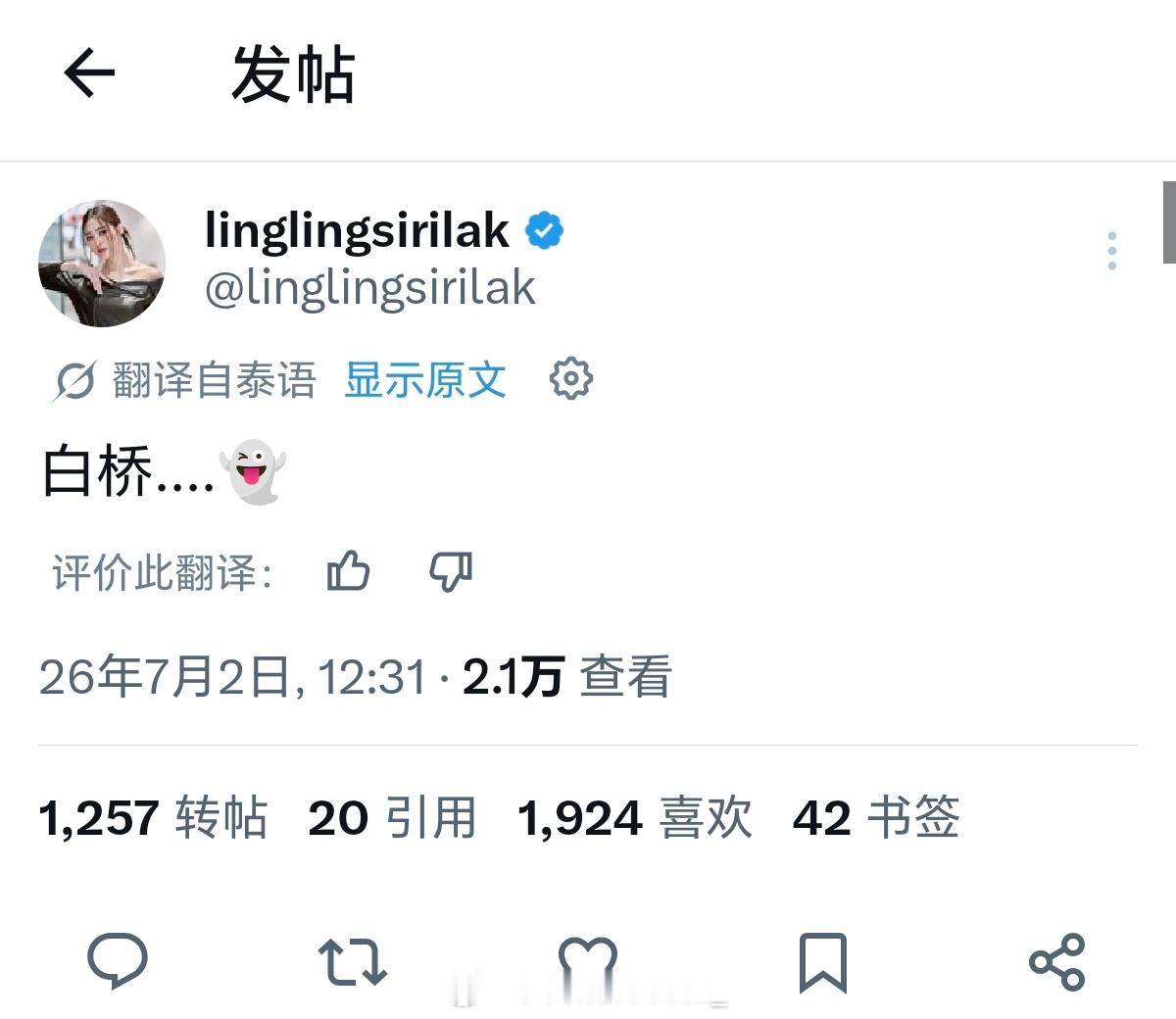The width and height of the screenshot is (1176, 1019).
Task: Tap the repost arrows icon
Action: 353,962
